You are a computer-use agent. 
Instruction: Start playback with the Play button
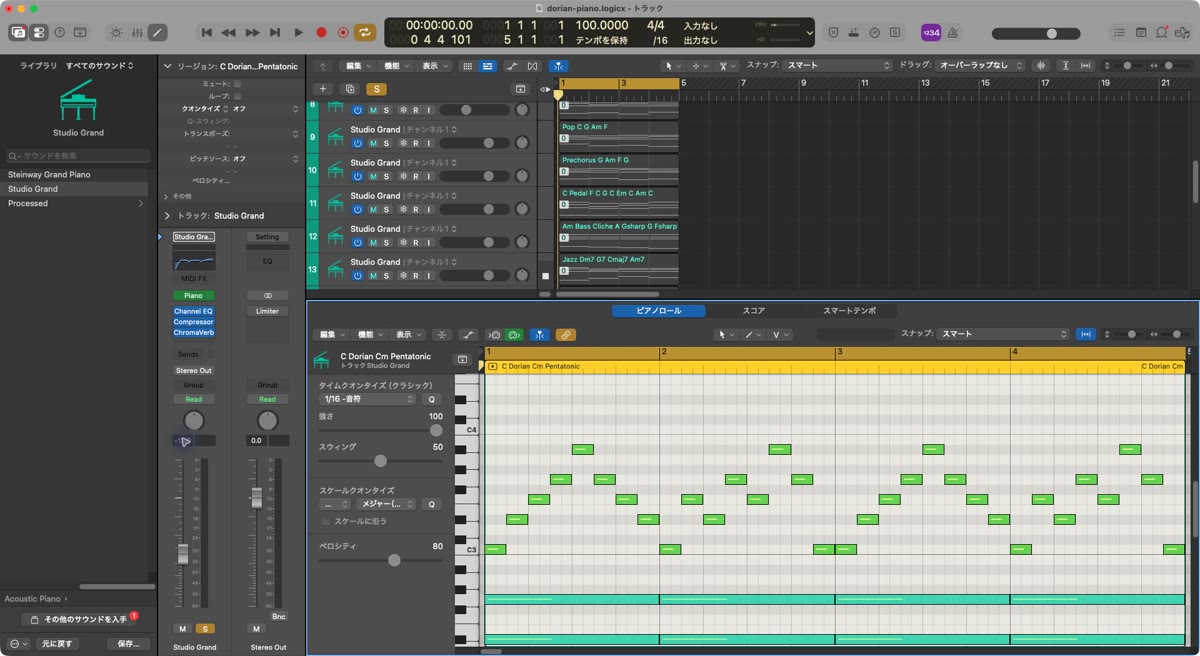[x=297, y=32]
